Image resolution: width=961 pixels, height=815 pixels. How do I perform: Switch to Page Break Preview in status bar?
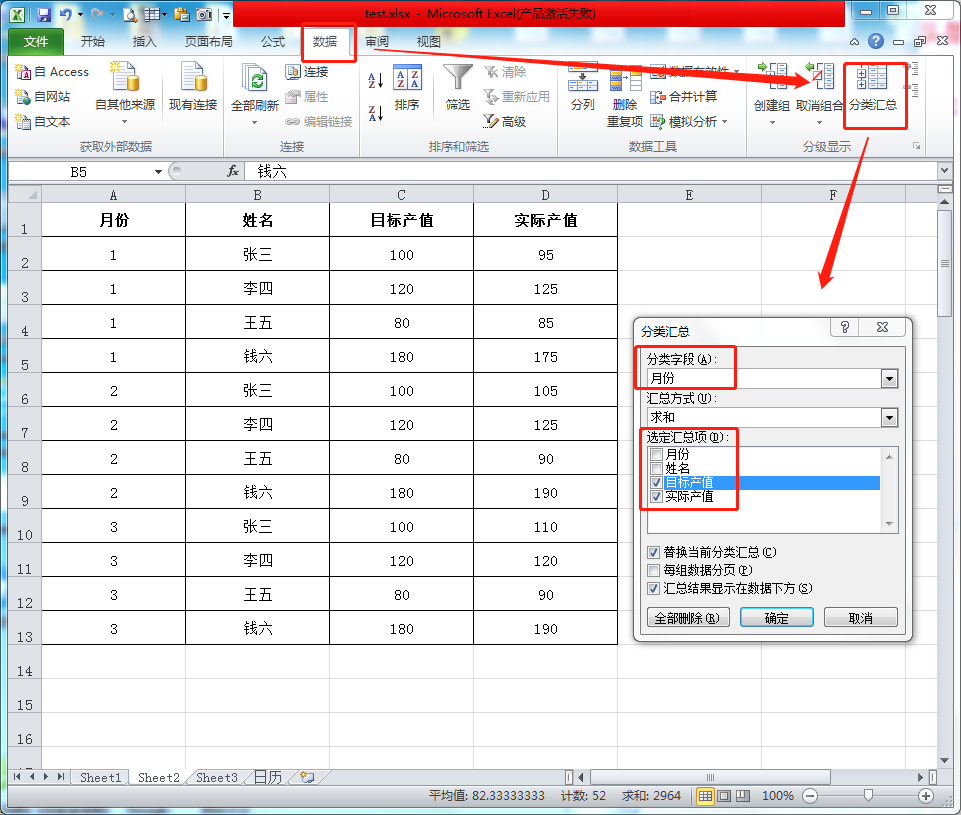point(743,796)
